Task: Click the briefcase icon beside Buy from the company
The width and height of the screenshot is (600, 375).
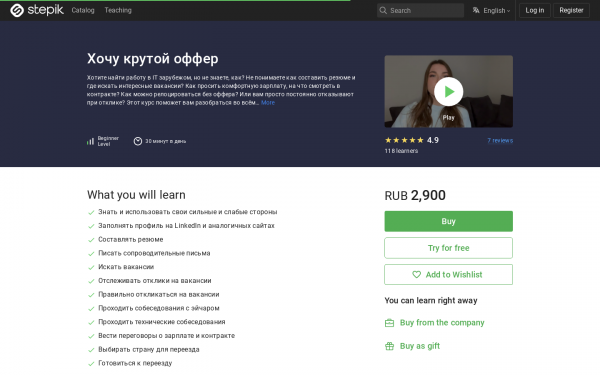Action: 389,323
